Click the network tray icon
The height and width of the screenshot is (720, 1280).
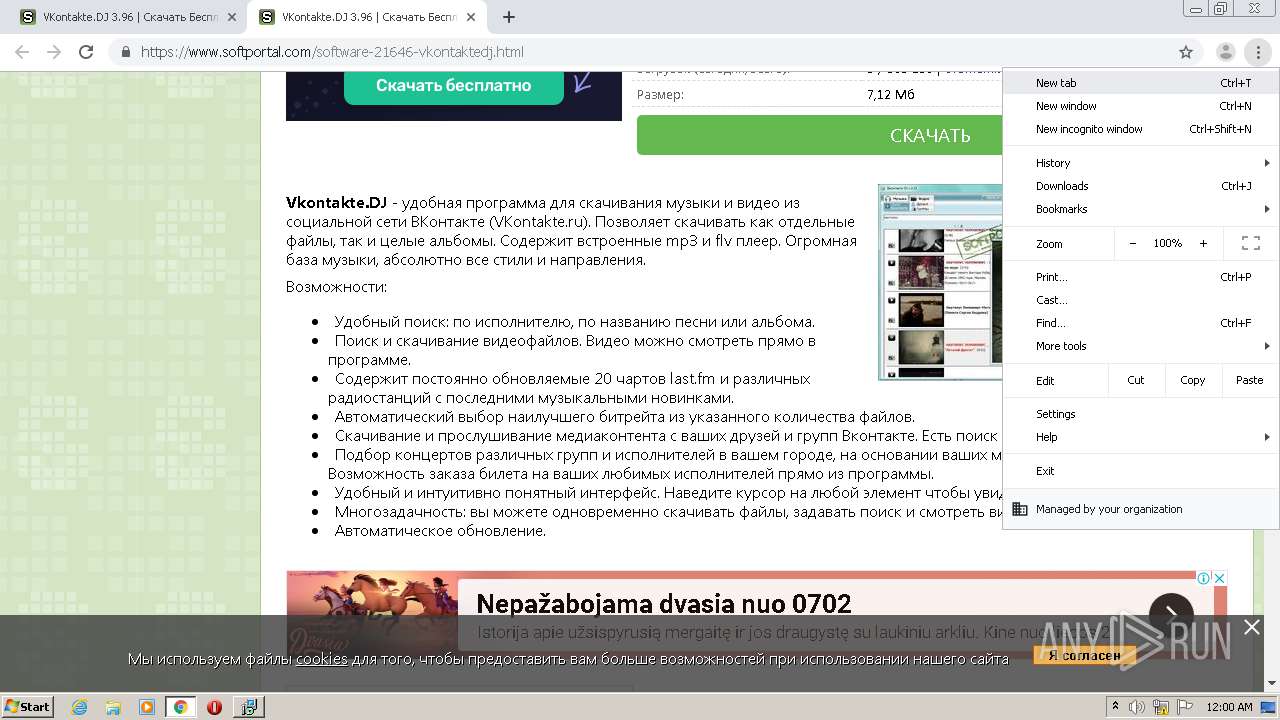pos(1160,707)
